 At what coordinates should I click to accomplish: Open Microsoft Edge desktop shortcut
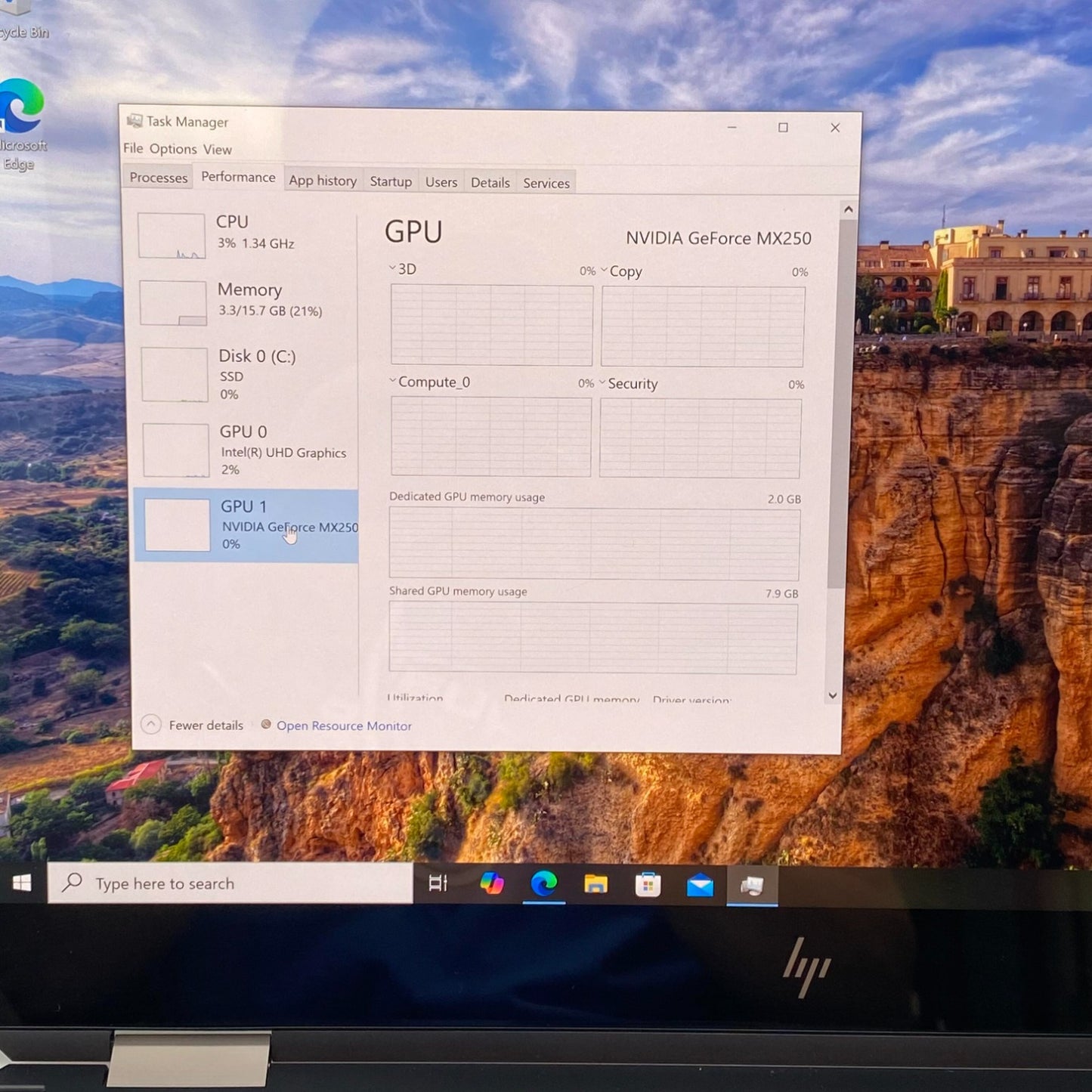point(21,125)
